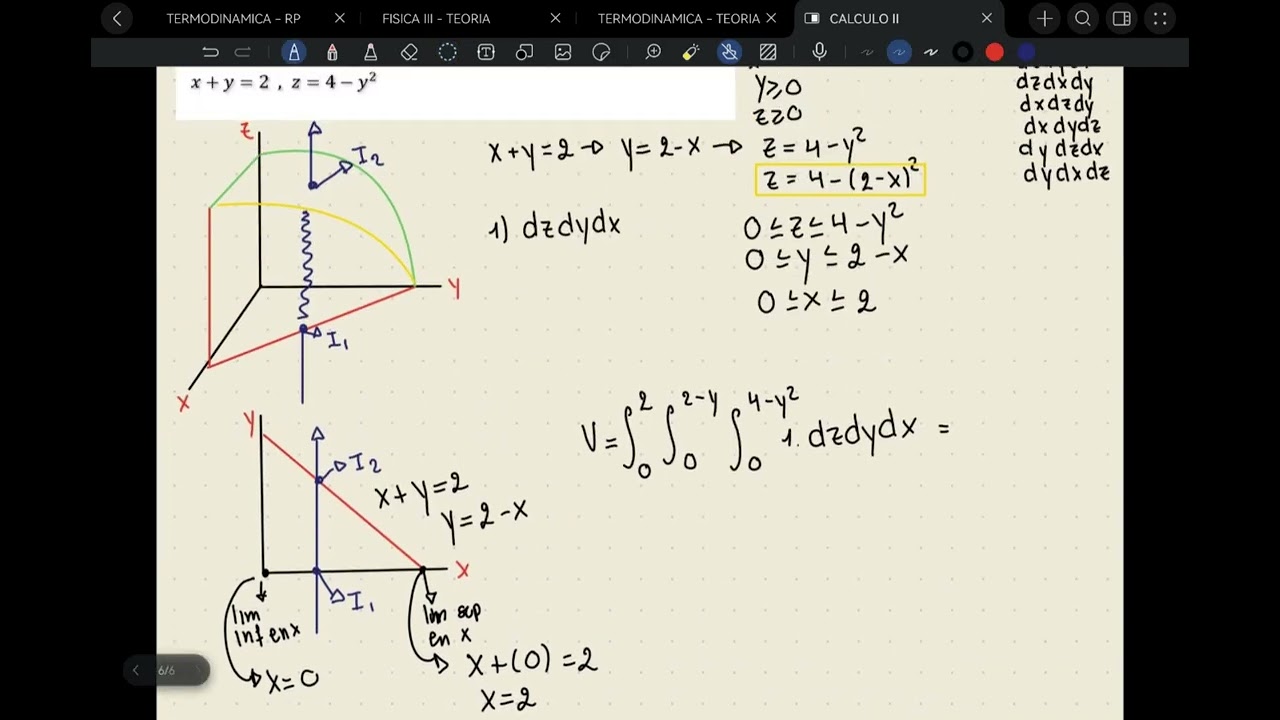Screen dimensions: 1280x720
Task: Click the 'lim inf en x' note
Action: (266, 626)
